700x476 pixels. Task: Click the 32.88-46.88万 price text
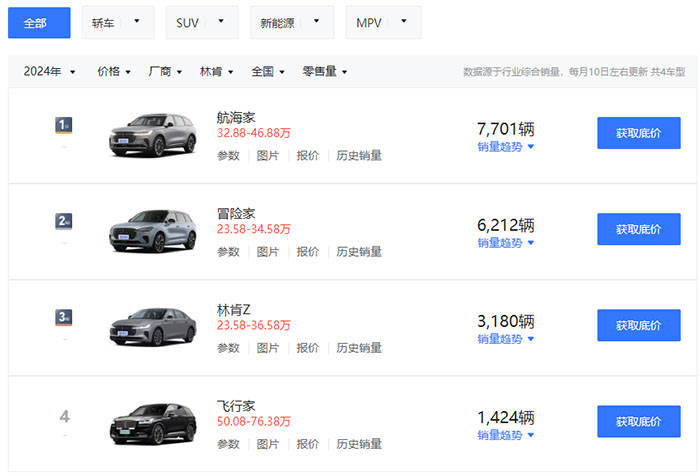click(254, 133)
